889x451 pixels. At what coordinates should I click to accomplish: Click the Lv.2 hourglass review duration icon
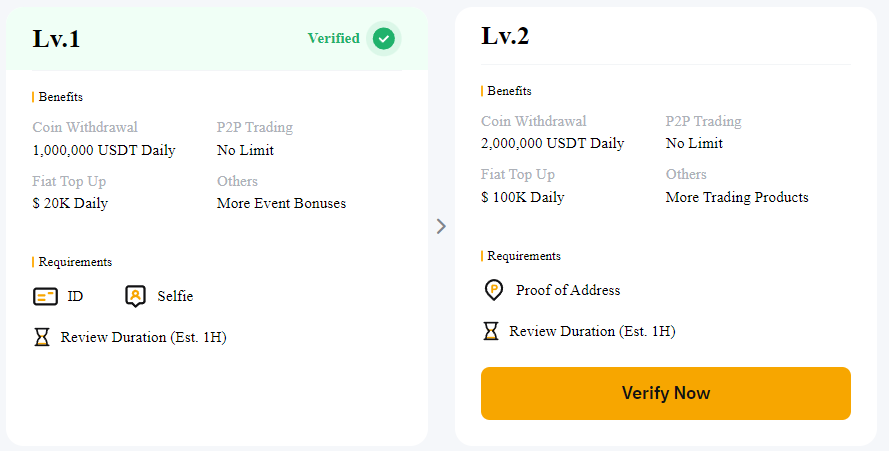pos(491,331)
